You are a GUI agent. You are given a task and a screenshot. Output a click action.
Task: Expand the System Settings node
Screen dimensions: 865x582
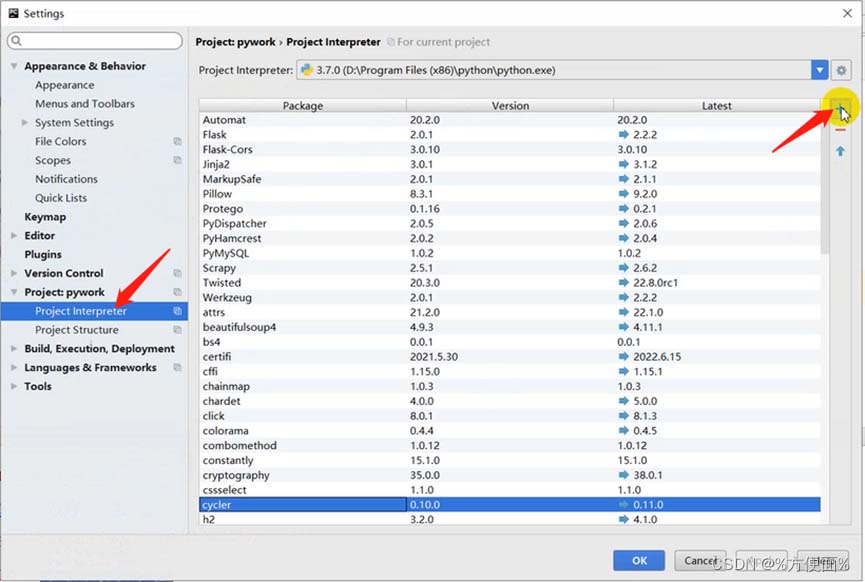click(x=25, y=122)
